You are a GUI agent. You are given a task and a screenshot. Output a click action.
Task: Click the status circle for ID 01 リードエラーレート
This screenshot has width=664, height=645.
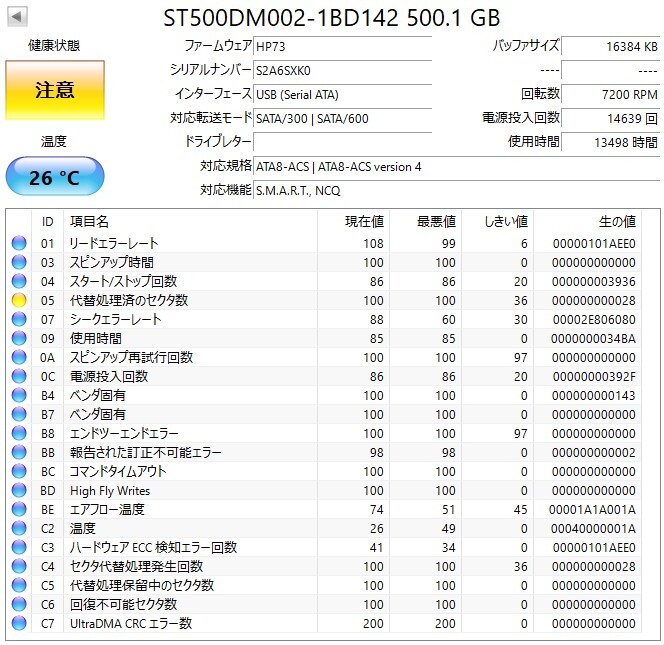pos(19,243)
